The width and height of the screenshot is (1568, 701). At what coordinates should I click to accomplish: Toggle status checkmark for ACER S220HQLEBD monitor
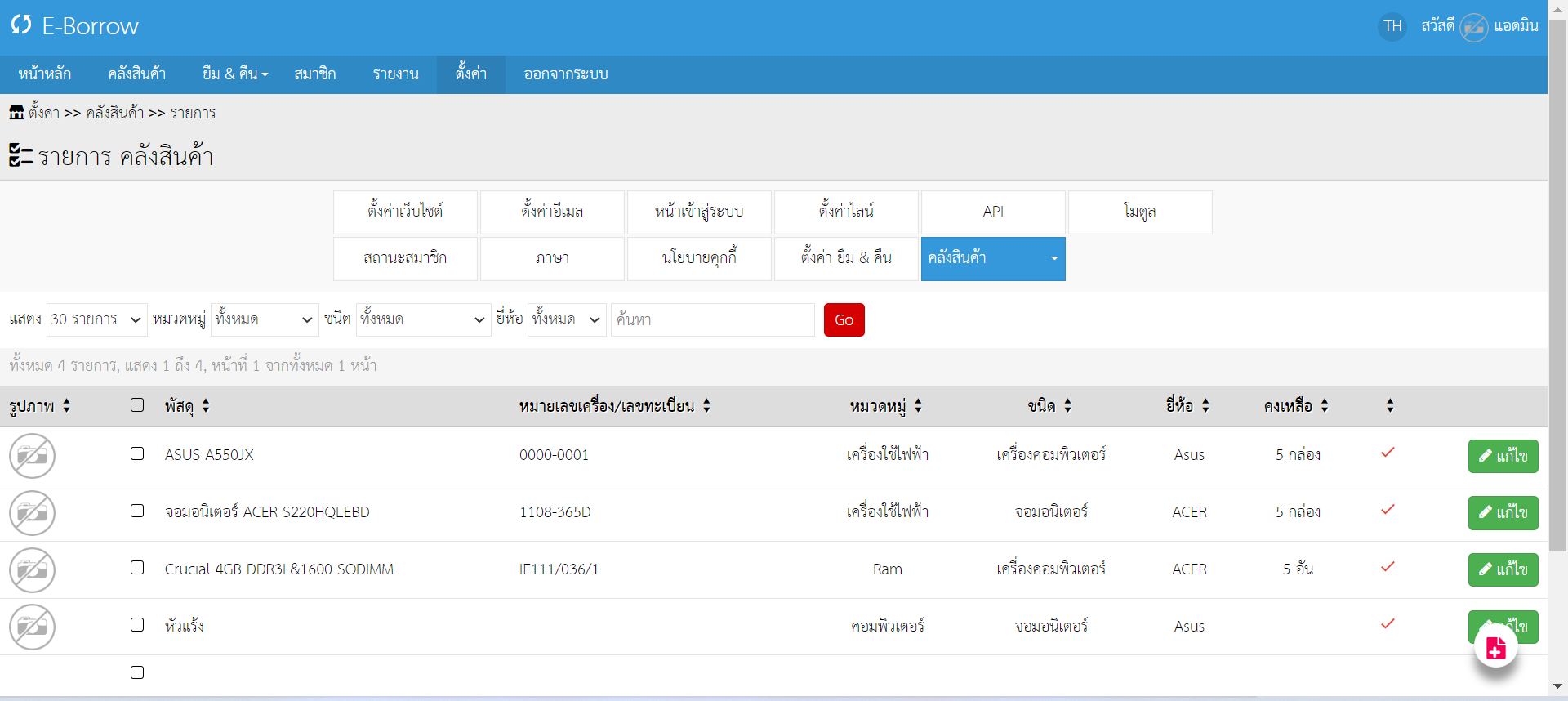[x=1388, y=510]
